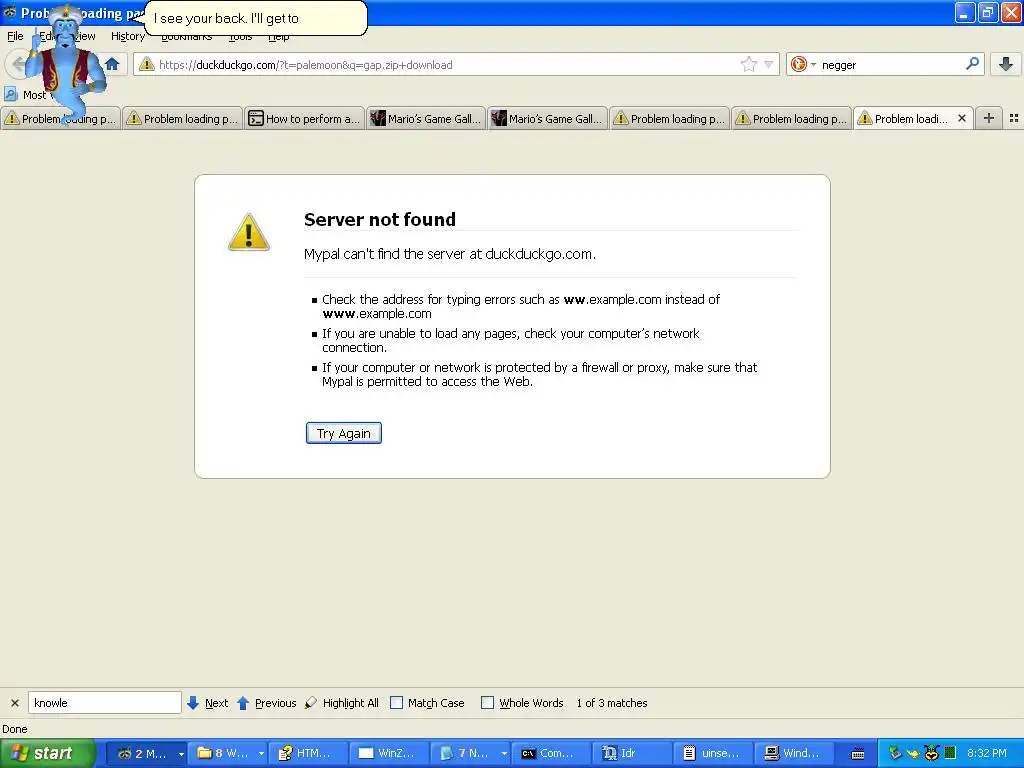Find Previous match button
The image size is (1024, 768).
pos(266,703)
